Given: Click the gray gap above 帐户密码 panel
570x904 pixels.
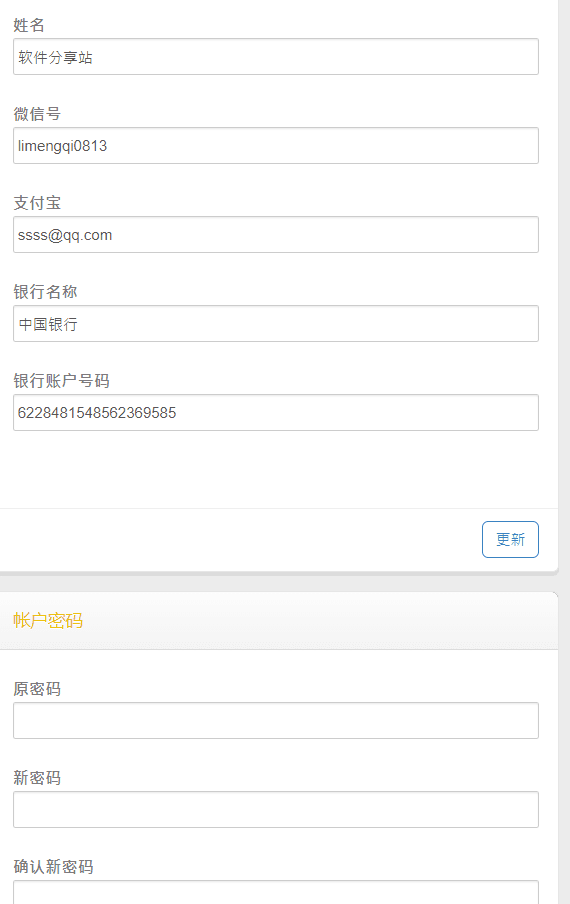Looking at the screenshot, I should pyautogui.click(x=279, y=583).
